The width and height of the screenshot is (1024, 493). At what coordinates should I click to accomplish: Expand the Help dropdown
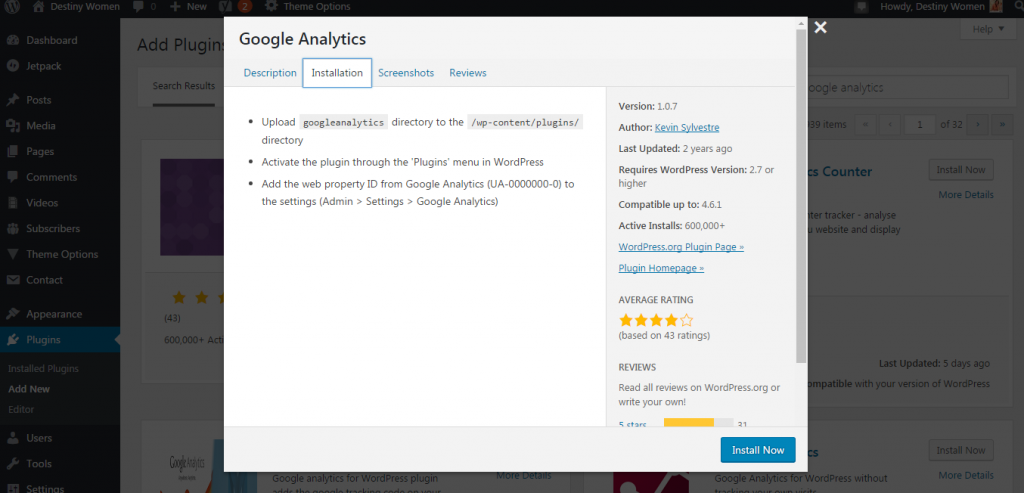pyautogui.click(x=988, y=30)
